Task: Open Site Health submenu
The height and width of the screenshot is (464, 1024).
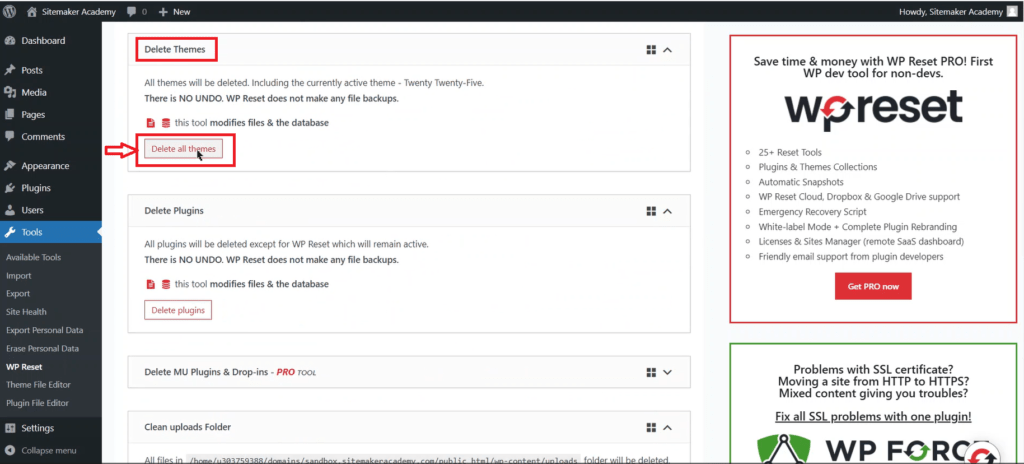Action: pyautogui.click(x=26, y=312)
